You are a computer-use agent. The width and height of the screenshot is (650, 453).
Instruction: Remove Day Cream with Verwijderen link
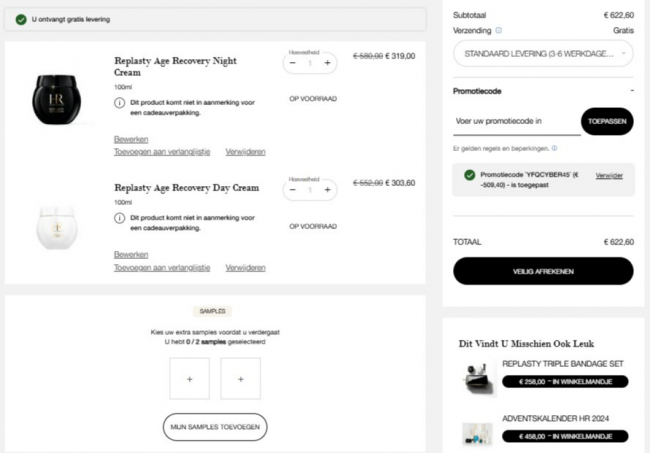click(x=245, y=268)
